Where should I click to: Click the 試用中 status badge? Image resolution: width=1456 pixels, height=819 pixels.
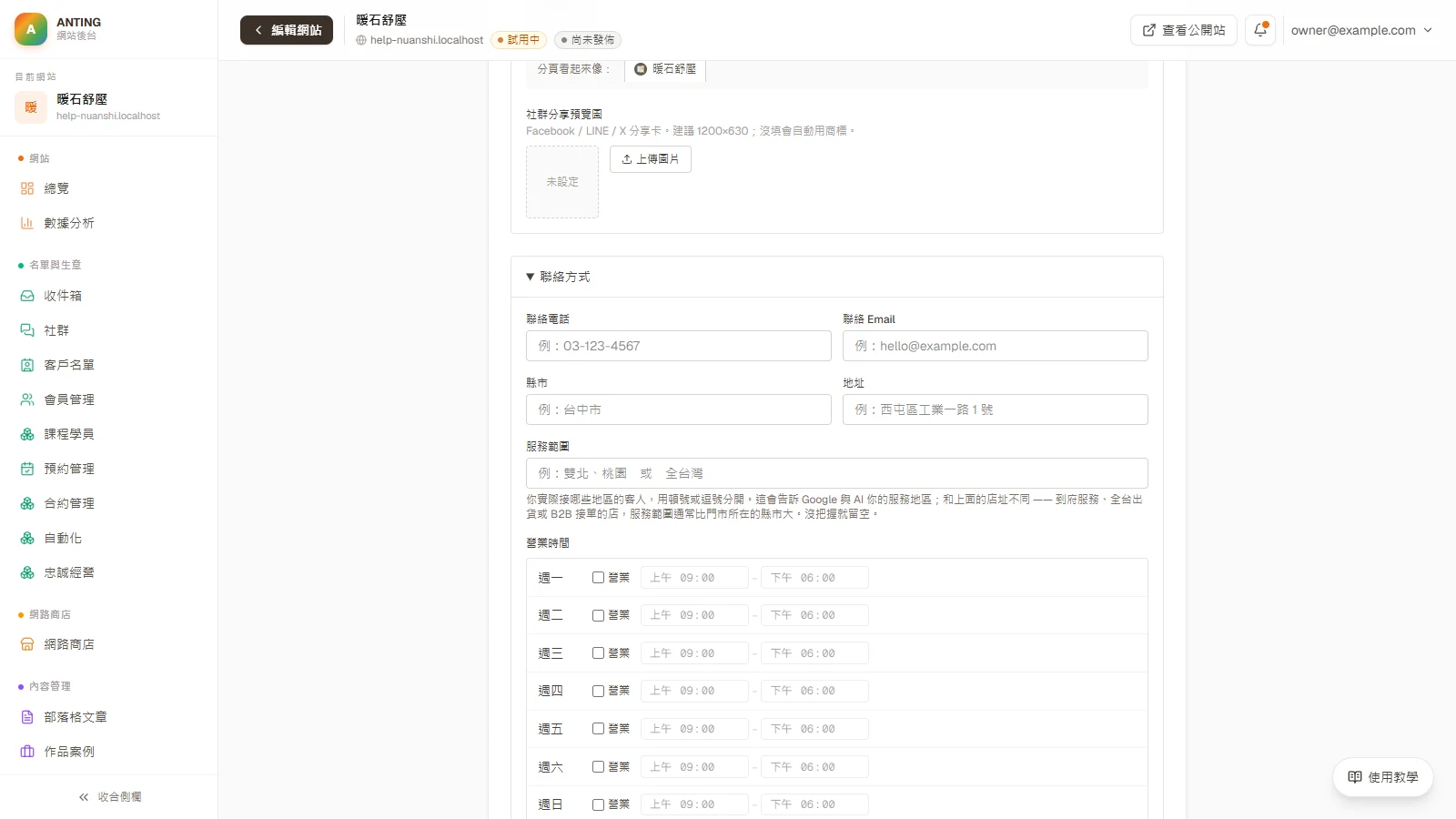[518, 40]
